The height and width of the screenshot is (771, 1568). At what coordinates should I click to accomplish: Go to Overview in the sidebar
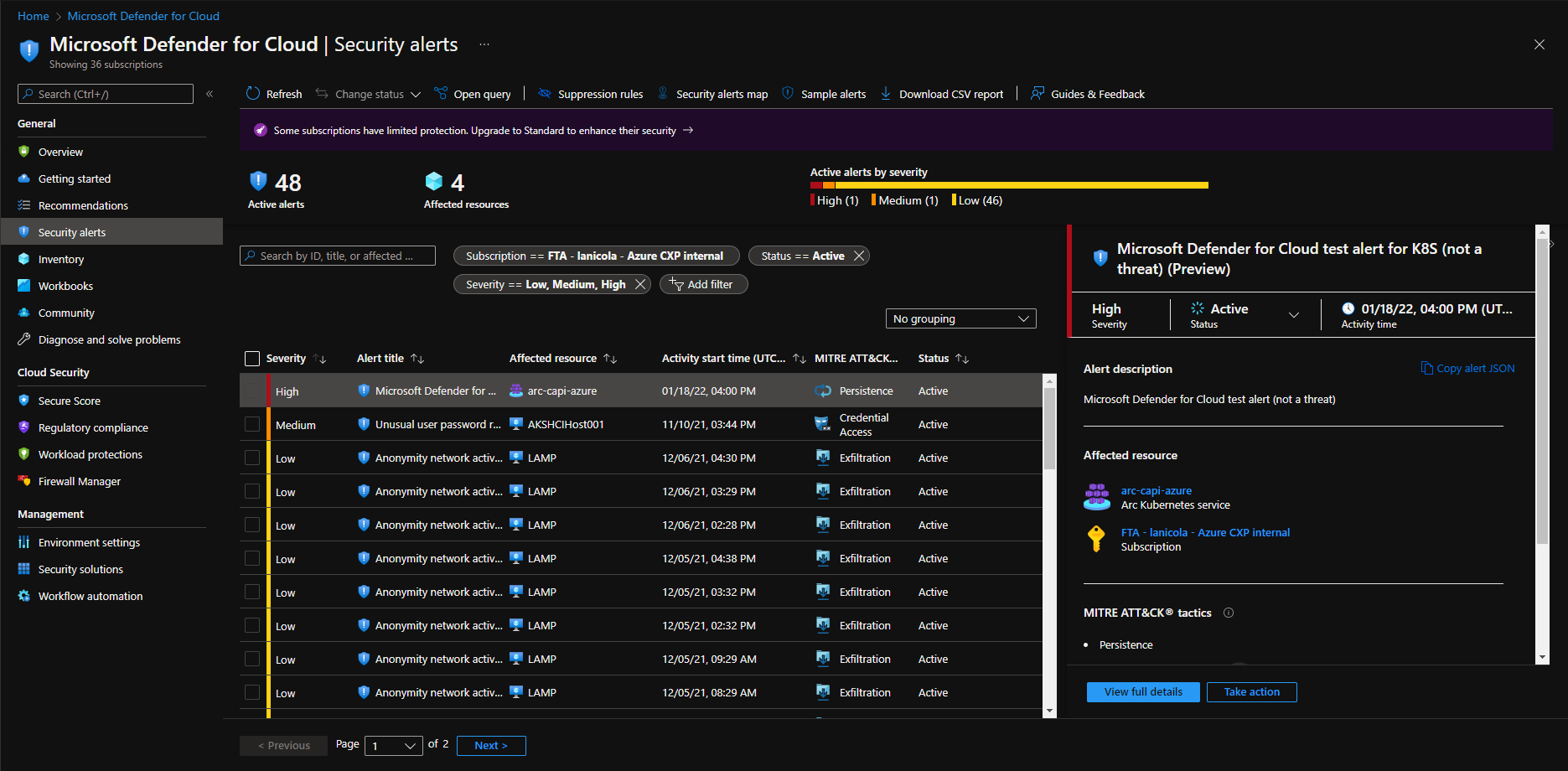click(x=60, y=152)
